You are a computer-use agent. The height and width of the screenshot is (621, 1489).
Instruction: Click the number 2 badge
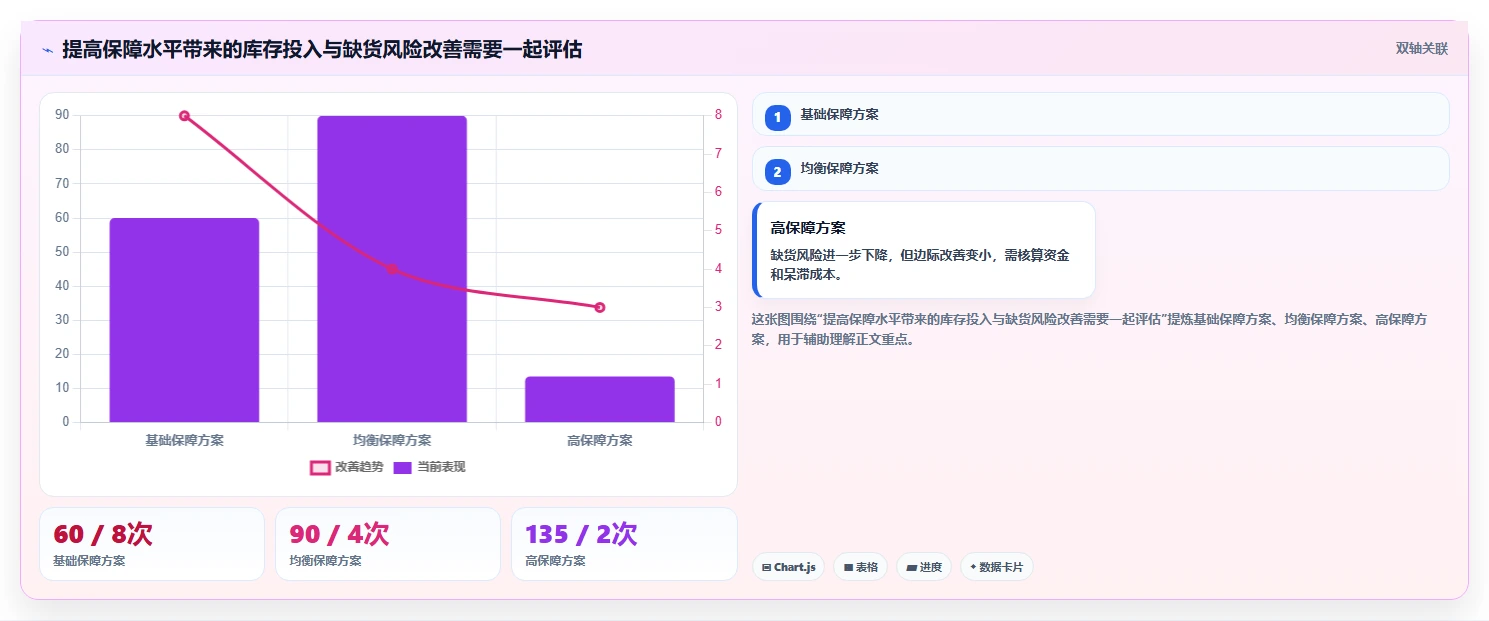coord(777,172)
